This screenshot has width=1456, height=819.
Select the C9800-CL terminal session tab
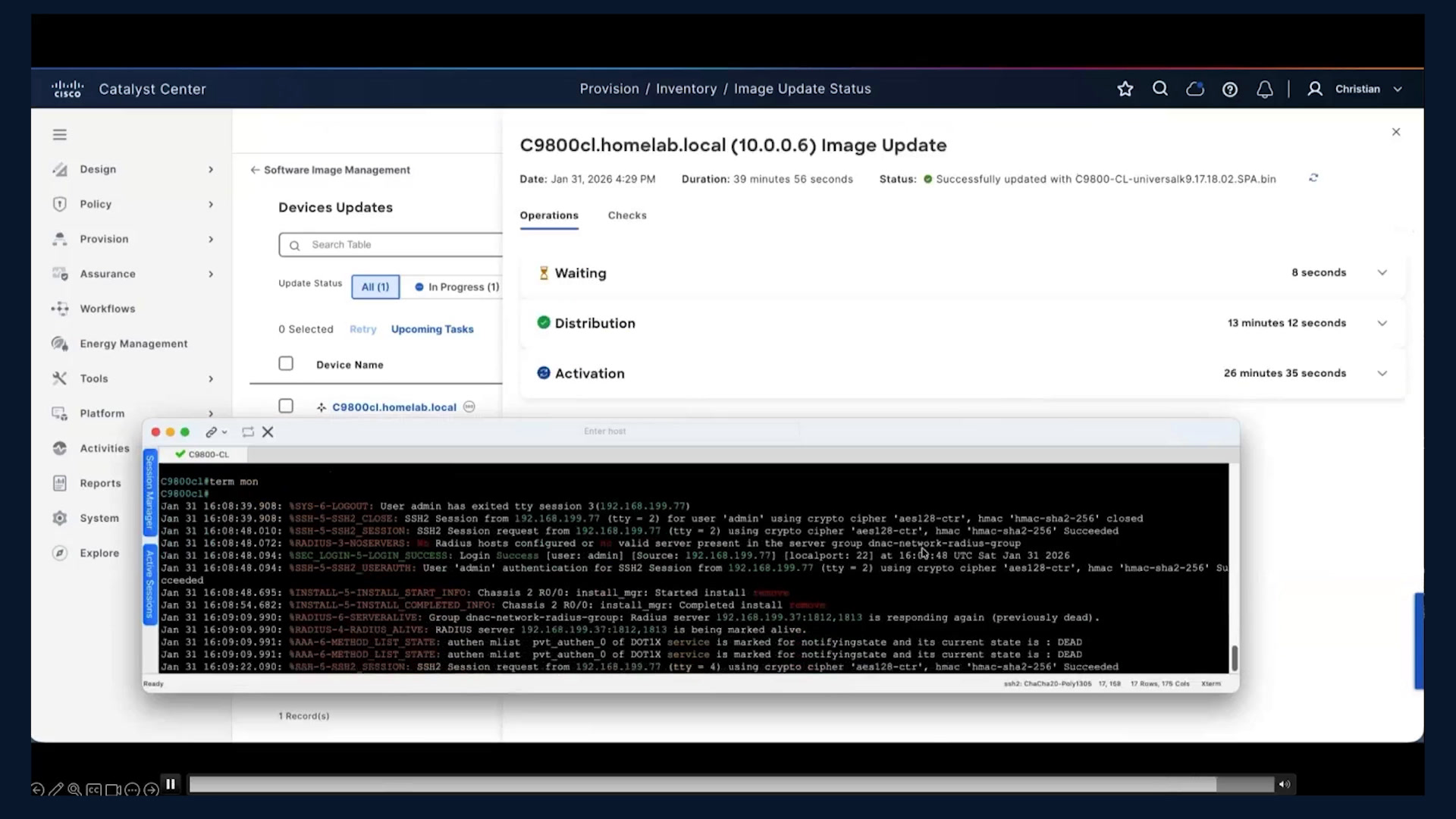(x=202, y=454)
